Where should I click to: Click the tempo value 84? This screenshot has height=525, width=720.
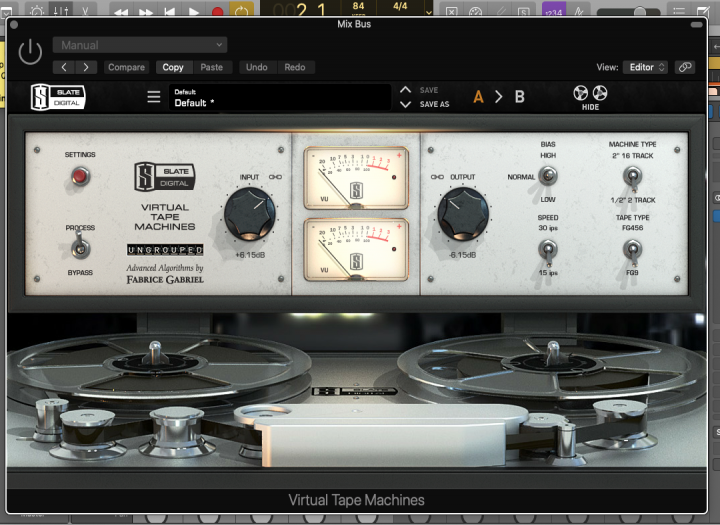[x=358, y=6]
